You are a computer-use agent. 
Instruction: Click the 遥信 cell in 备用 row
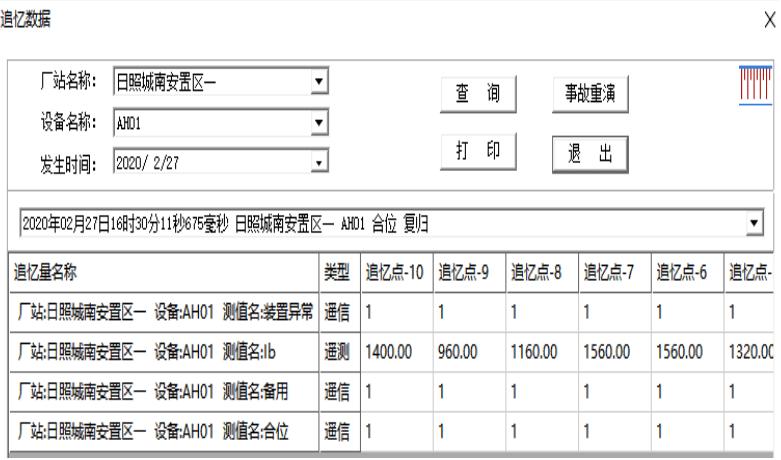point(340,392)
